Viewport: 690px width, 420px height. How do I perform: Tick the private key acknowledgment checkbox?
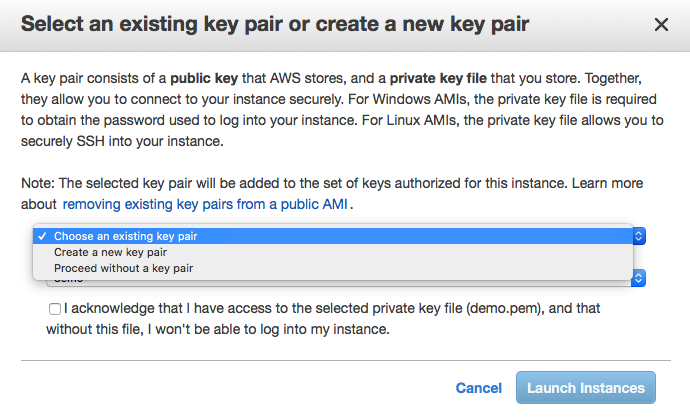pos(54,310)
